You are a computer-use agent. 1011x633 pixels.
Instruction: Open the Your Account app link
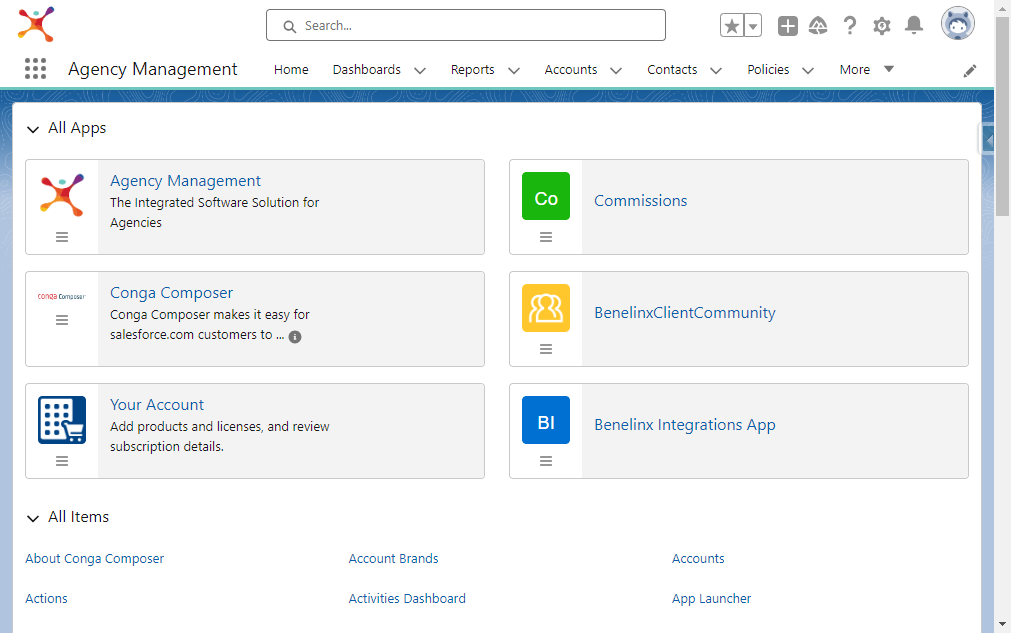(157, 405)
